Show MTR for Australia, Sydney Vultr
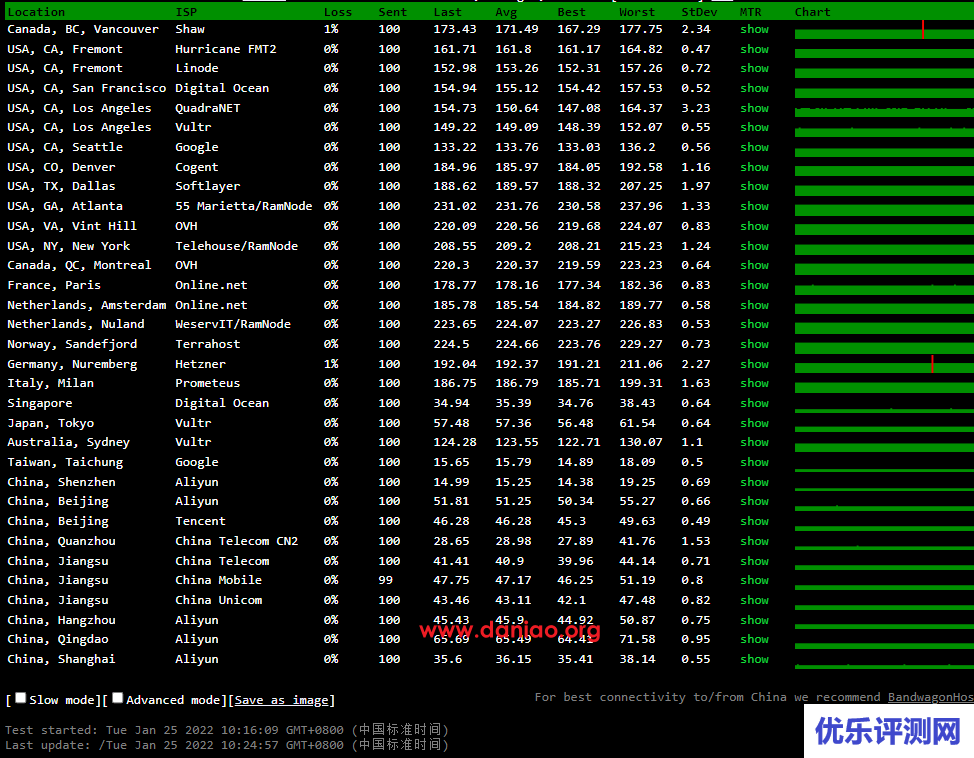The image size is (974, 758). coord(754,442)
